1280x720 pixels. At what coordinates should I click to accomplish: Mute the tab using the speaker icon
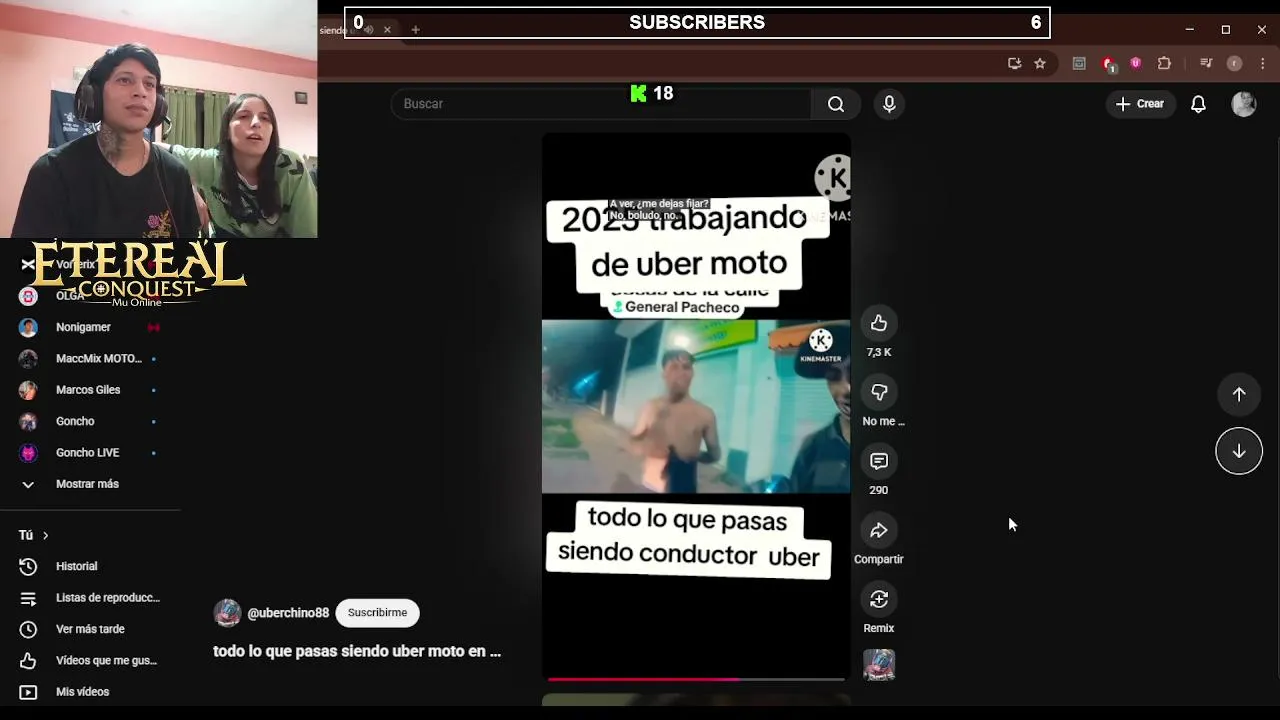pos(368,30)
